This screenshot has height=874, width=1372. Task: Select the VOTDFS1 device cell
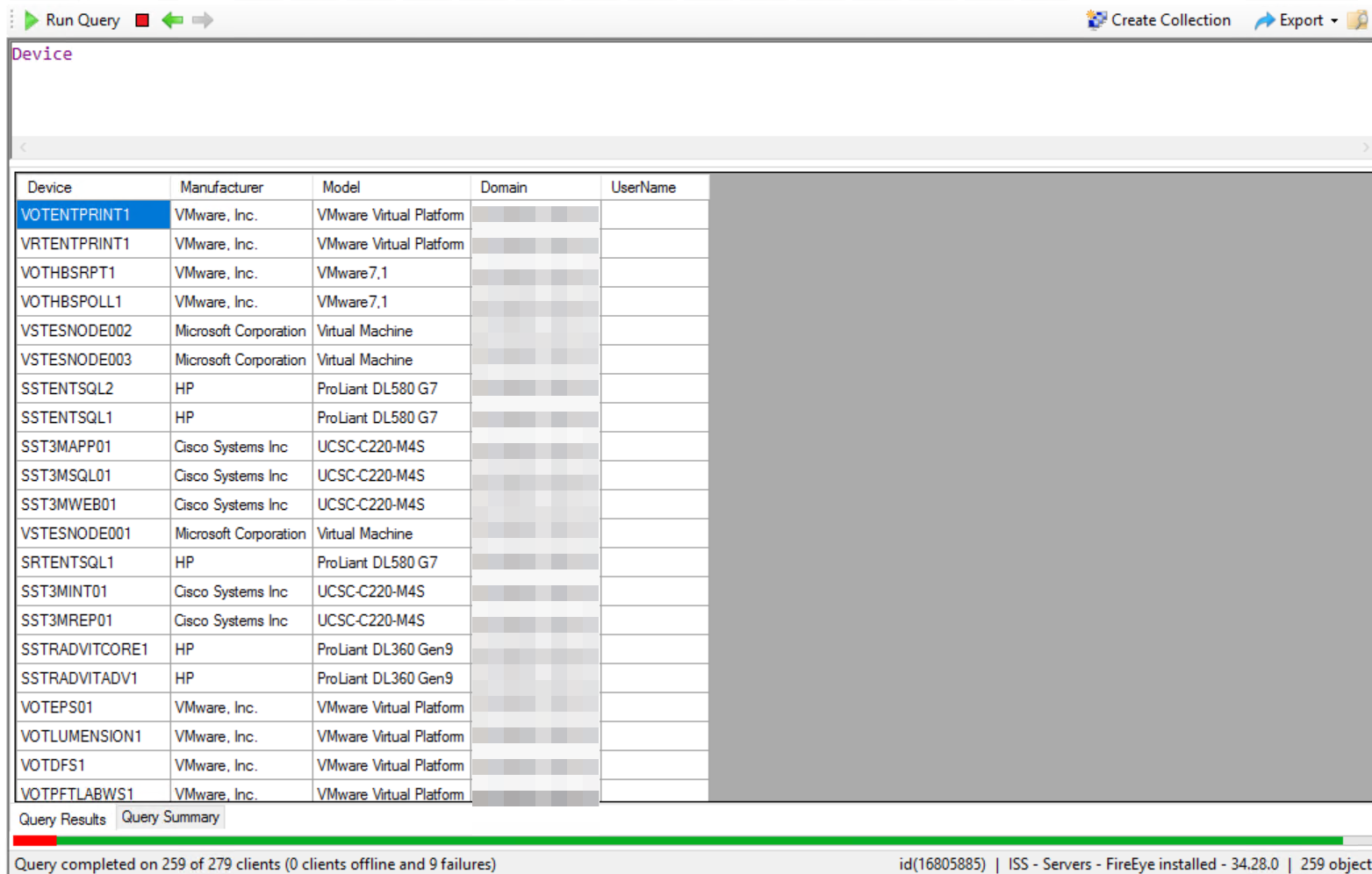coord(93,765)
